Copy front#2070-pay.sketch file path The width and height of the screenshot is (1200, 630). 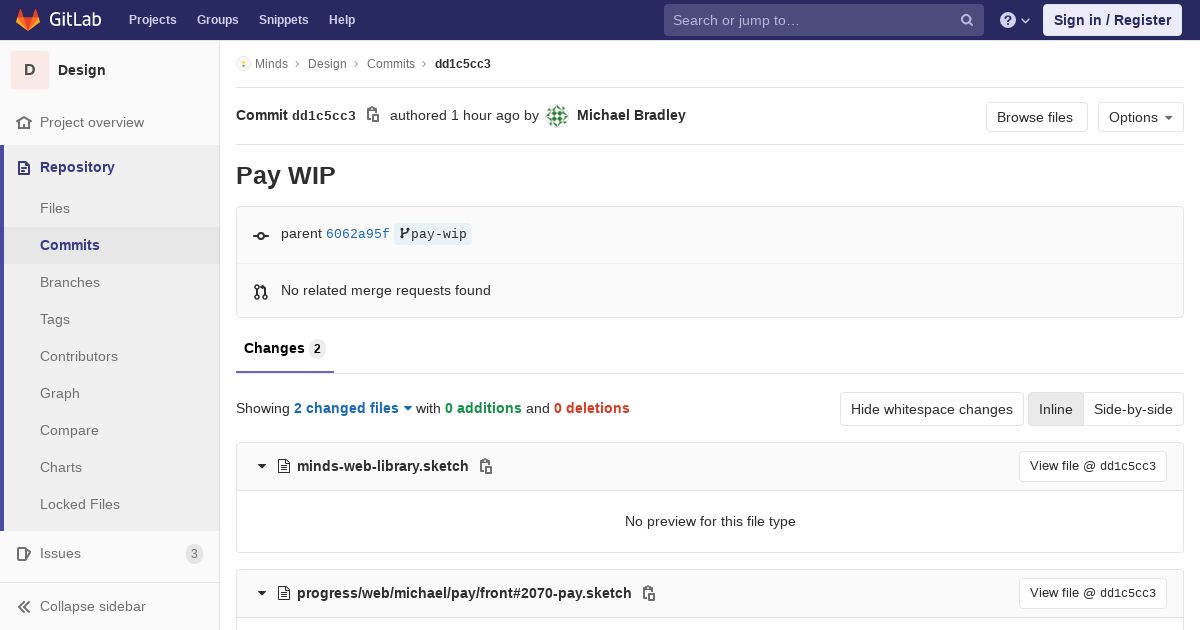tap(649, 593)
